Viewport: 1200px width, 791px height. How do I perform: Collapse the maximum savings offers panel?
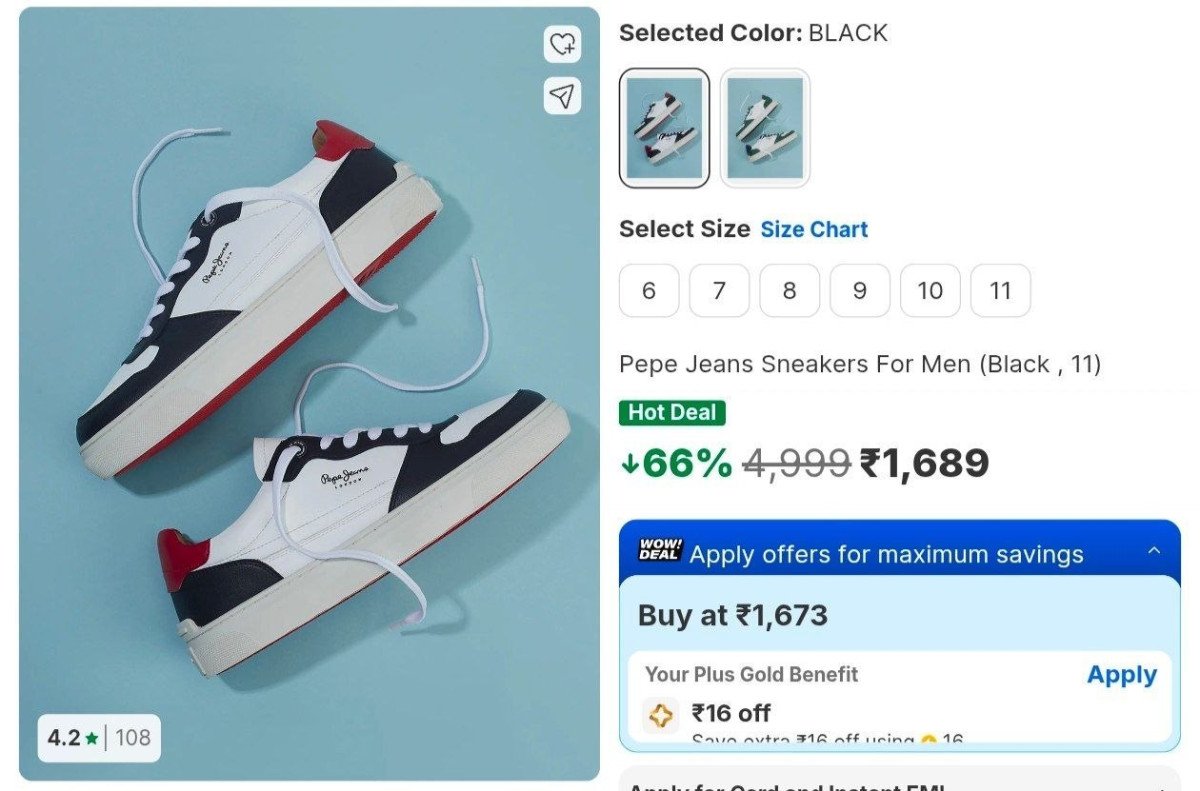(x=1154, y=551)
